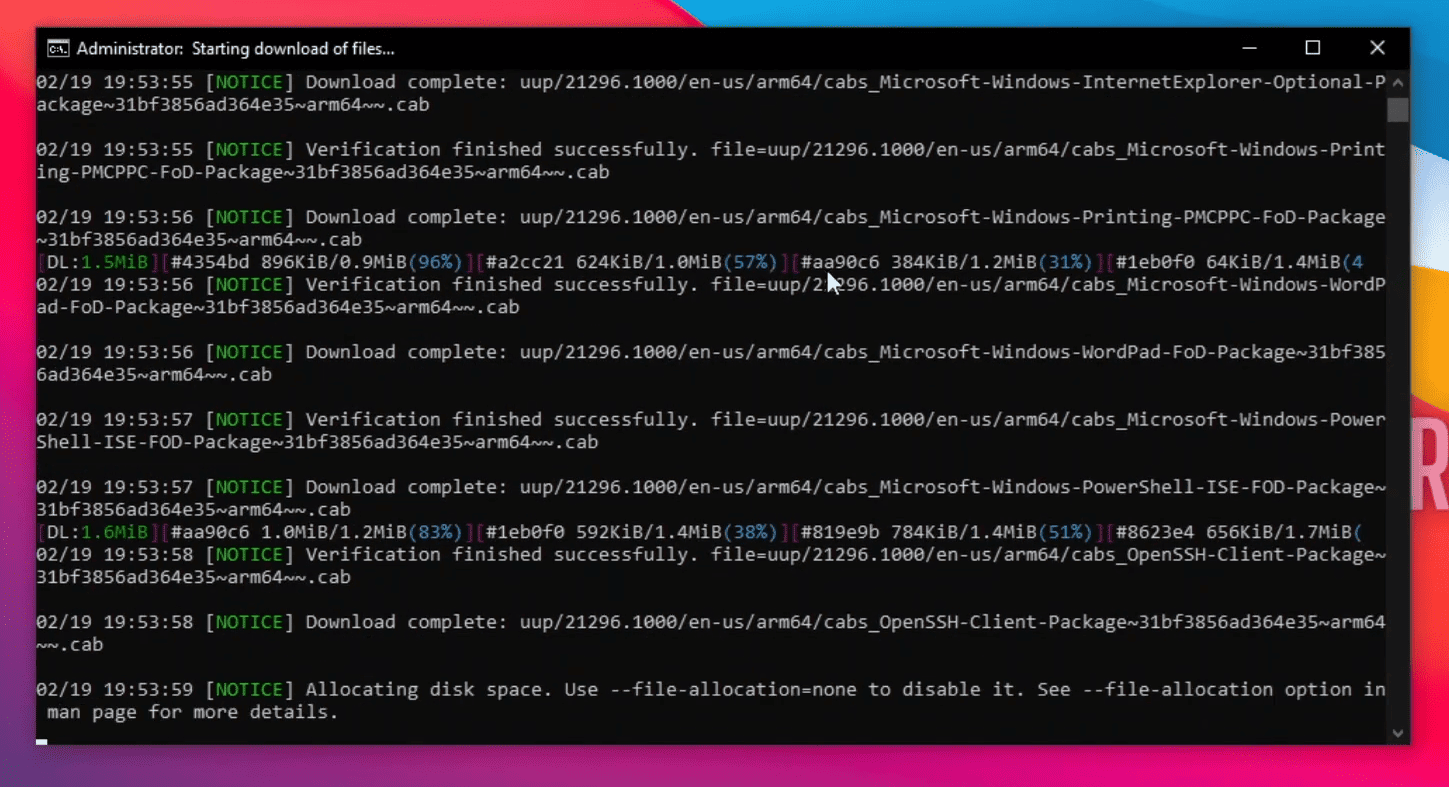
Task: Click the WordPad-FoD verification notice line
Action: [700, 284]
